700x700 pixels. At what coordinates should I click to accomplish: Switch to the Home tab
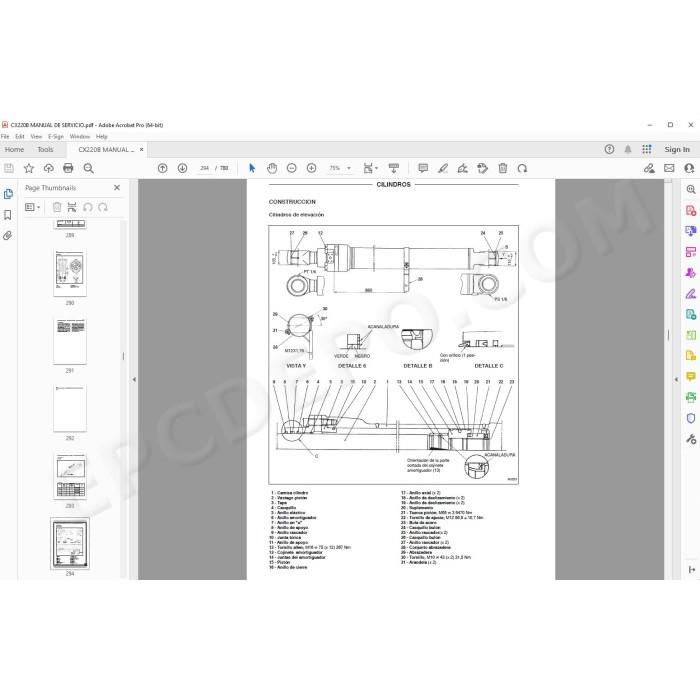pos(14,150)
